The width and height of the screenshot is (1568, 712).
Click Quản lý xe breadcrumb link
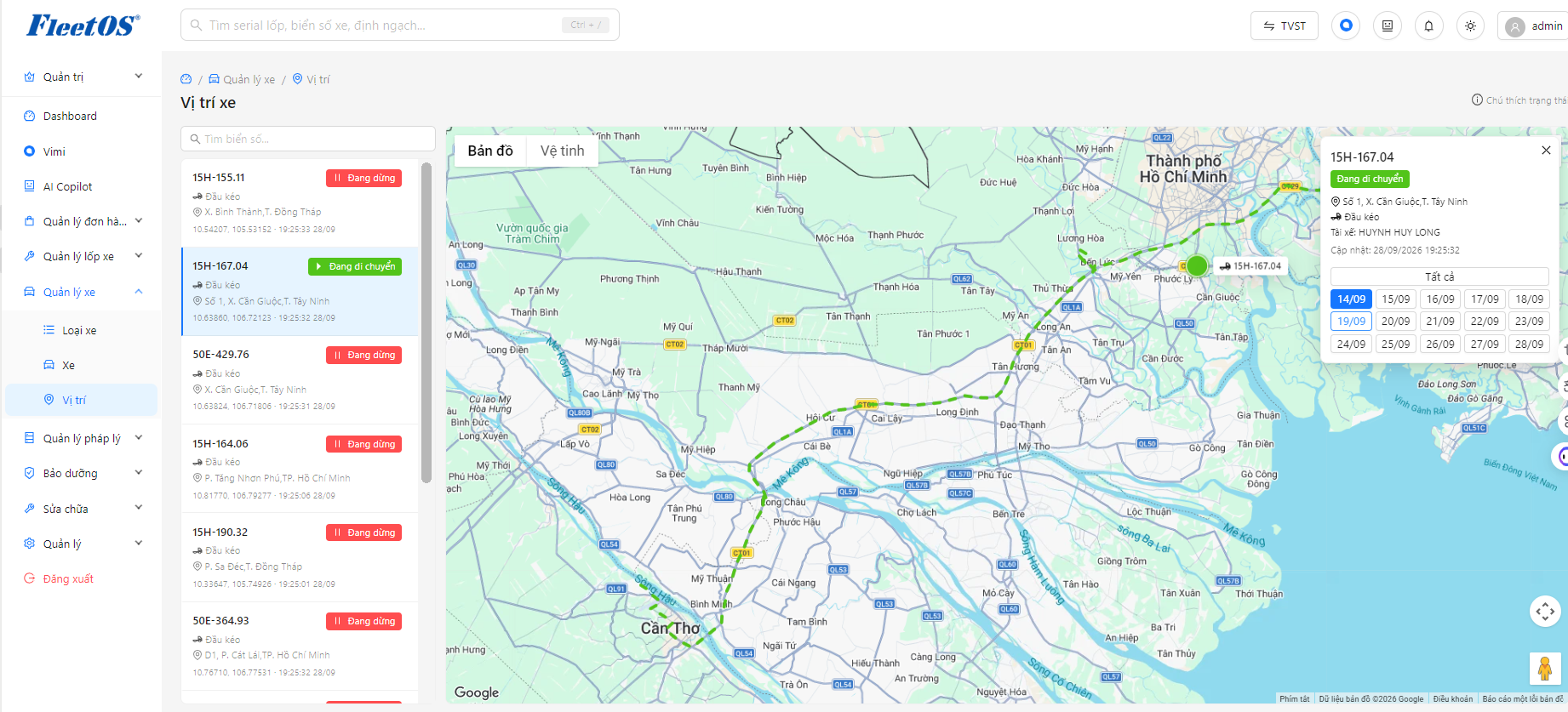click(x=242, y=79)
